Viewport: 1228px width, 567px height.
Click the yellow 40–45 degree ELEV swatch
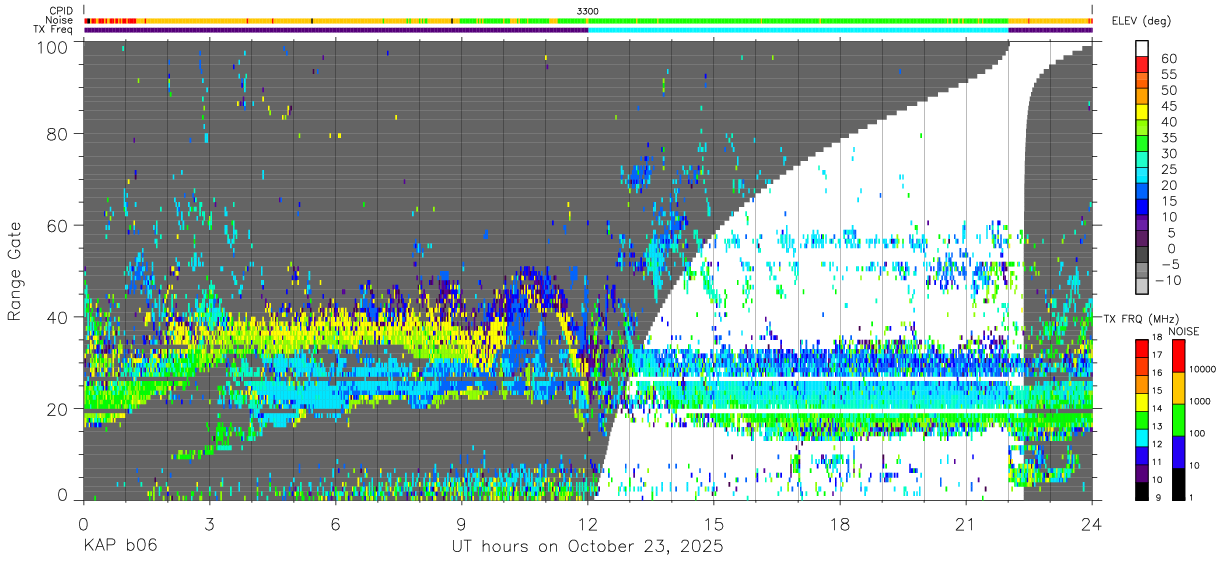(x=1141, y=113)
